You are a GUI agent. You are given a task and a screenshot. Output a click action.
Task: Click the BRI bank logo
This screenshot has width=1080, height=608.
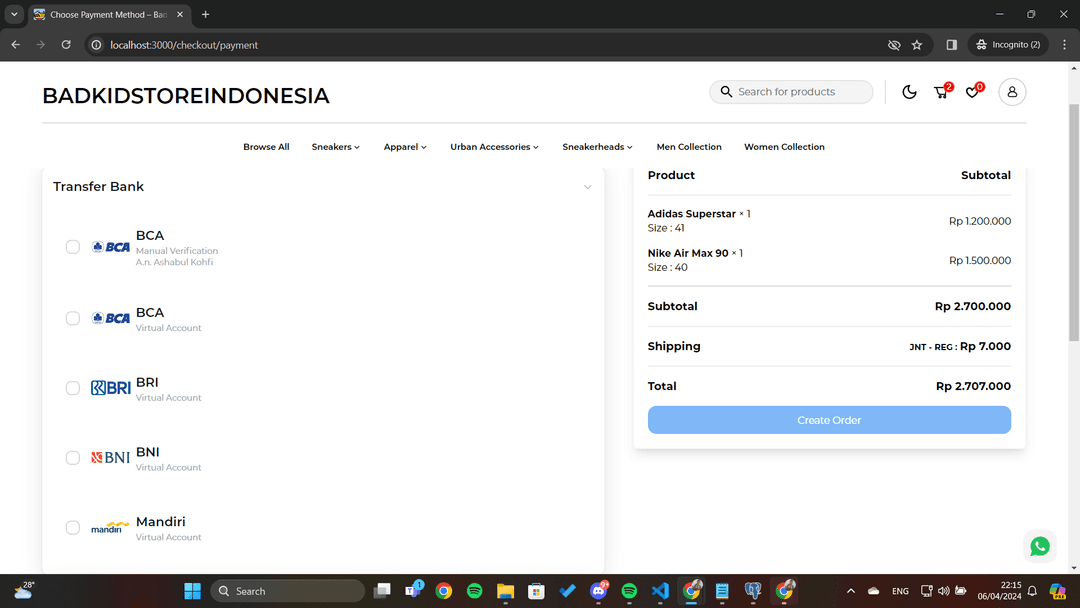tap(110, 388)
